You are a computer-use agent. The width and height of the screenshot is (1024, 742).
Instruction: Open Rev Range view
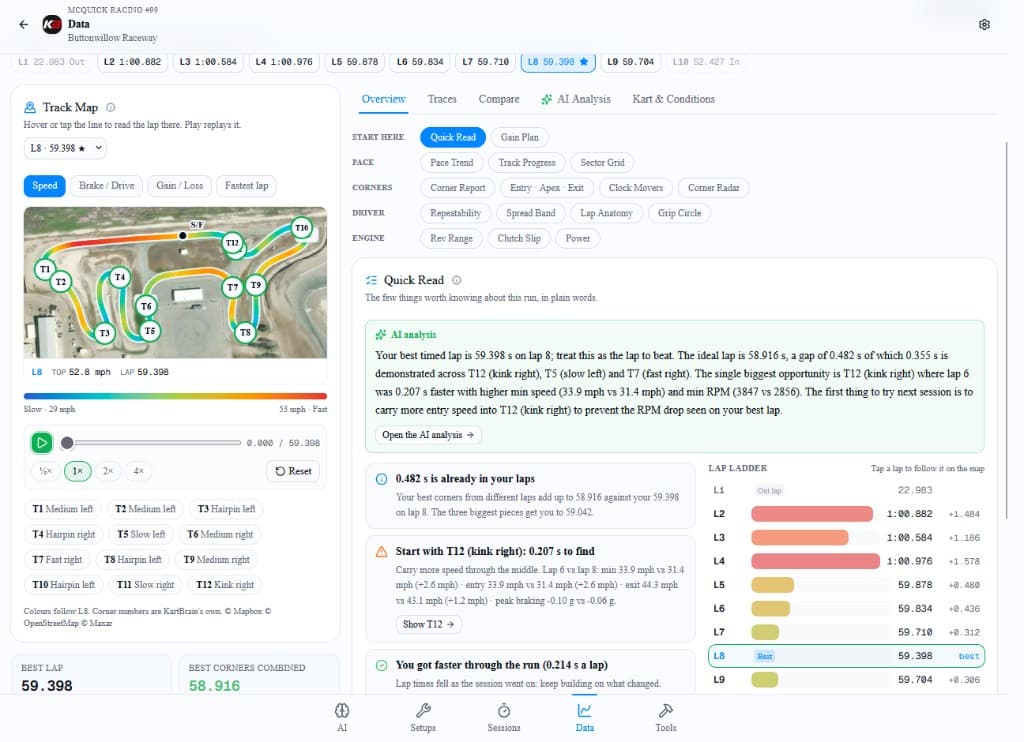(451, 238)
